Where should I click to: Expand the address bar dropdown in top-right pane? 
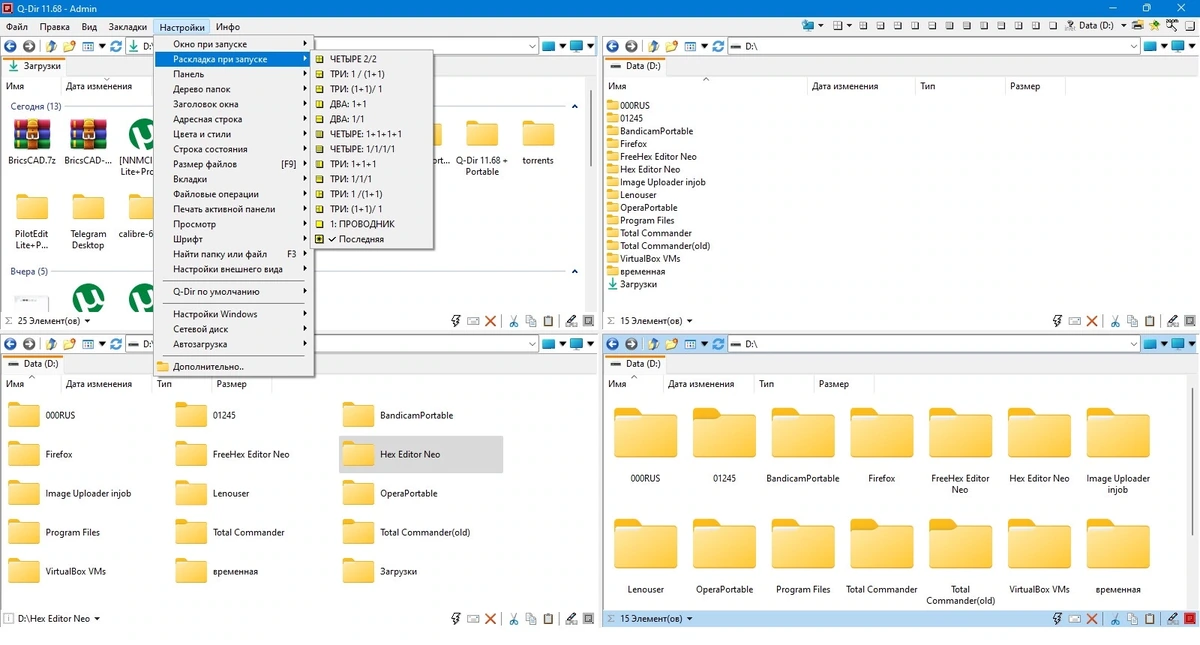pyautogui.click(x=1134, y=46)
